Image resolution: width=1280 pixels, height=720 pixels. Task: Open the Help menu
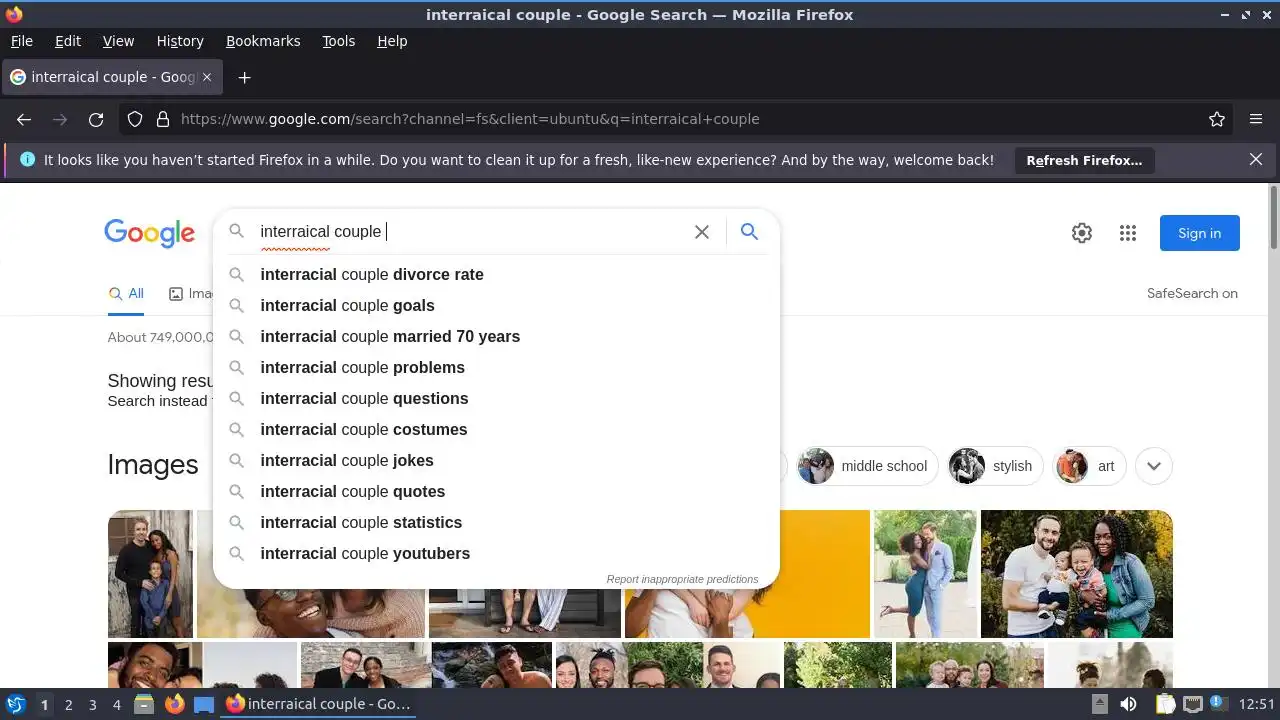(x=392, y=41)
